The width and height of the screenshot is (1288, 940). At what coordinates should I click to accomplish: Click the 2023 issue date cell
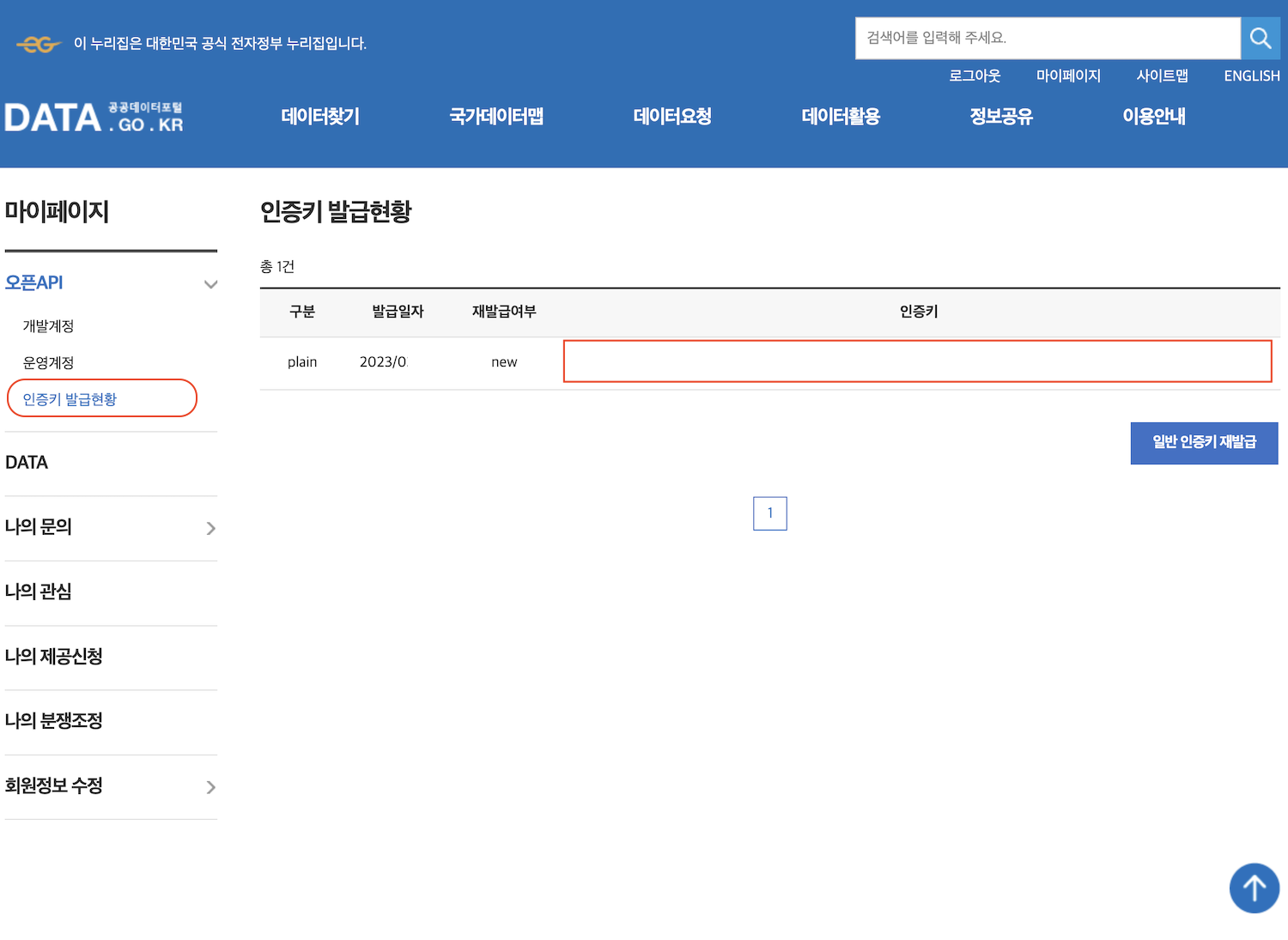(383, 362)
